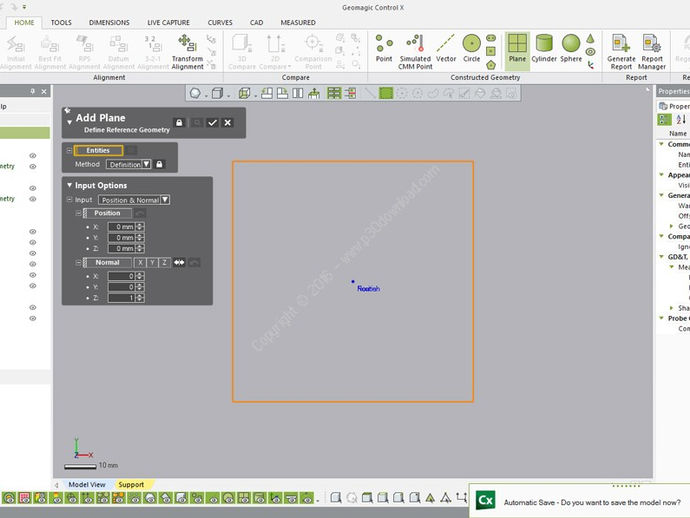Toggle the bottom eye visibility icon

tap(33, 318)
